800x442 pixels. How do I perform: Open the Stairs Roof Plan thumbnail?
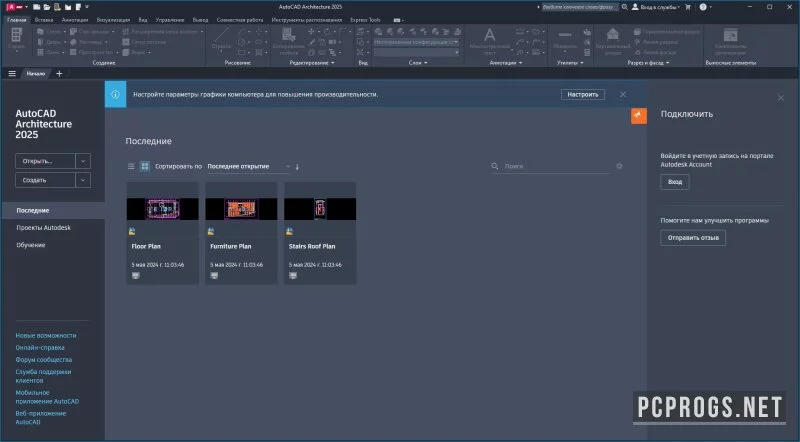320,209
